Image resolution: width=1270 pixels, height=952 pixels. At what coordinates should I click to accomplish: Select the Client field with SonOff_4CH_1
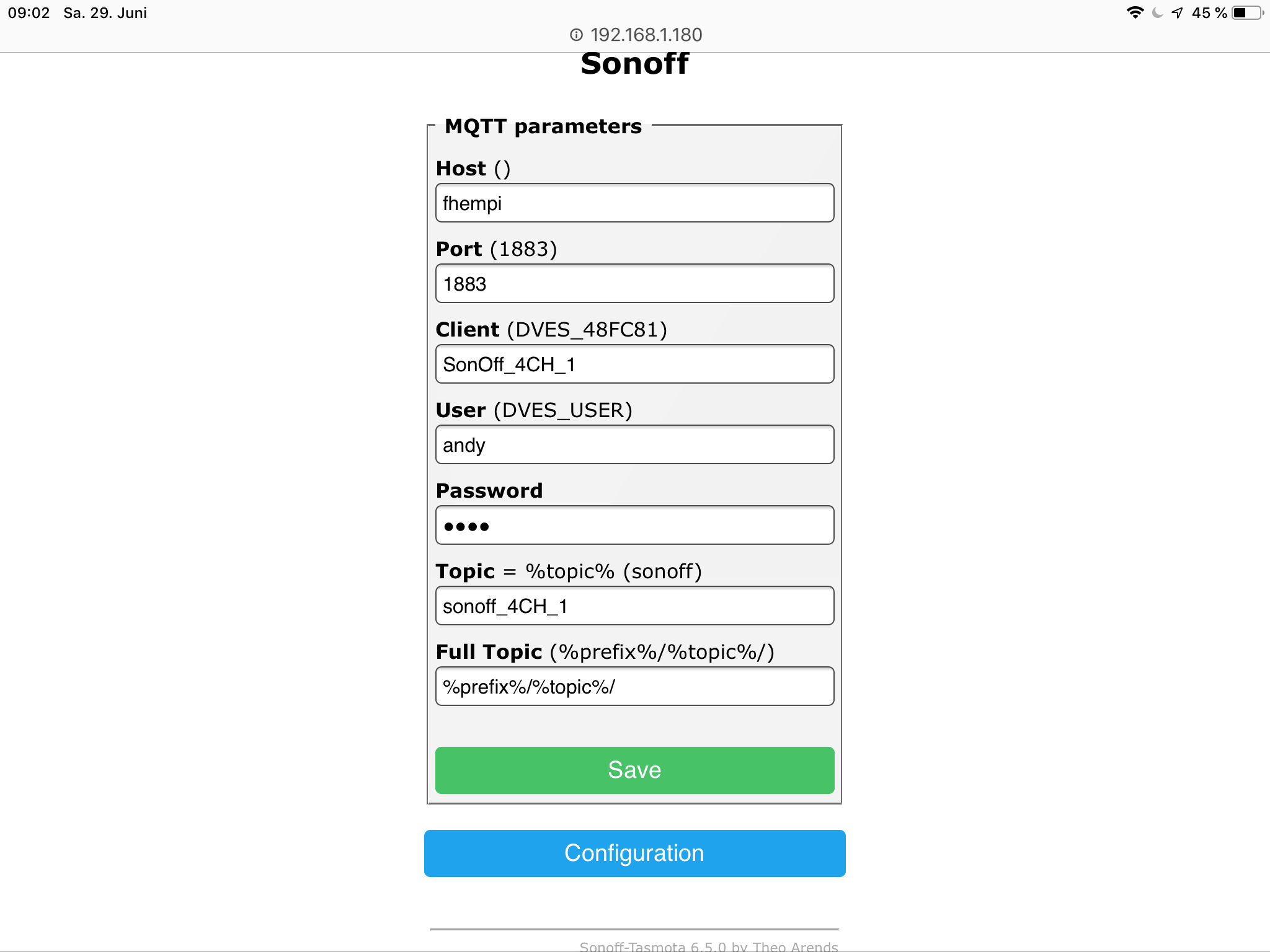coord(634,364)
